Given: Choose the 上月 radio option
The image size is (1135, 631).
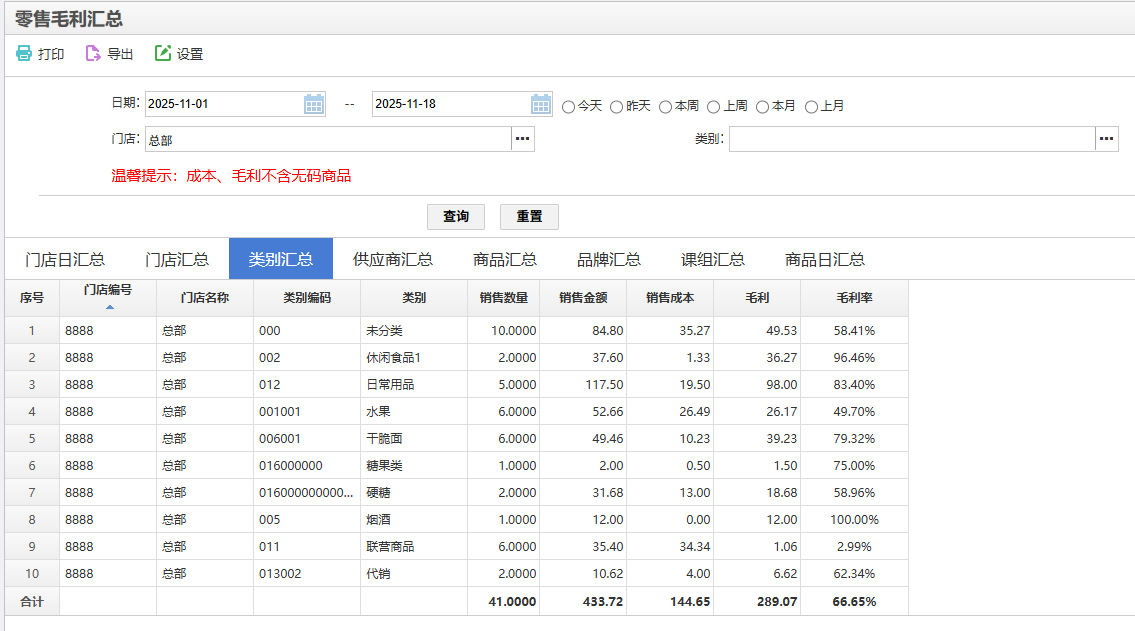Looking at the screenshot, I should [x=811, y=106].
